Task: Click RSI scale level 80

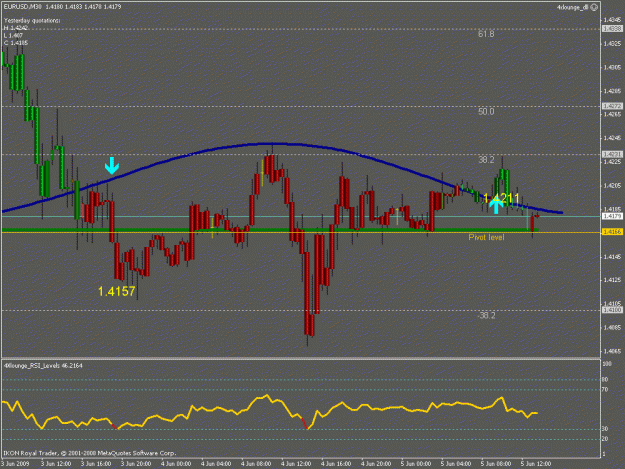Action: point(605,380)
